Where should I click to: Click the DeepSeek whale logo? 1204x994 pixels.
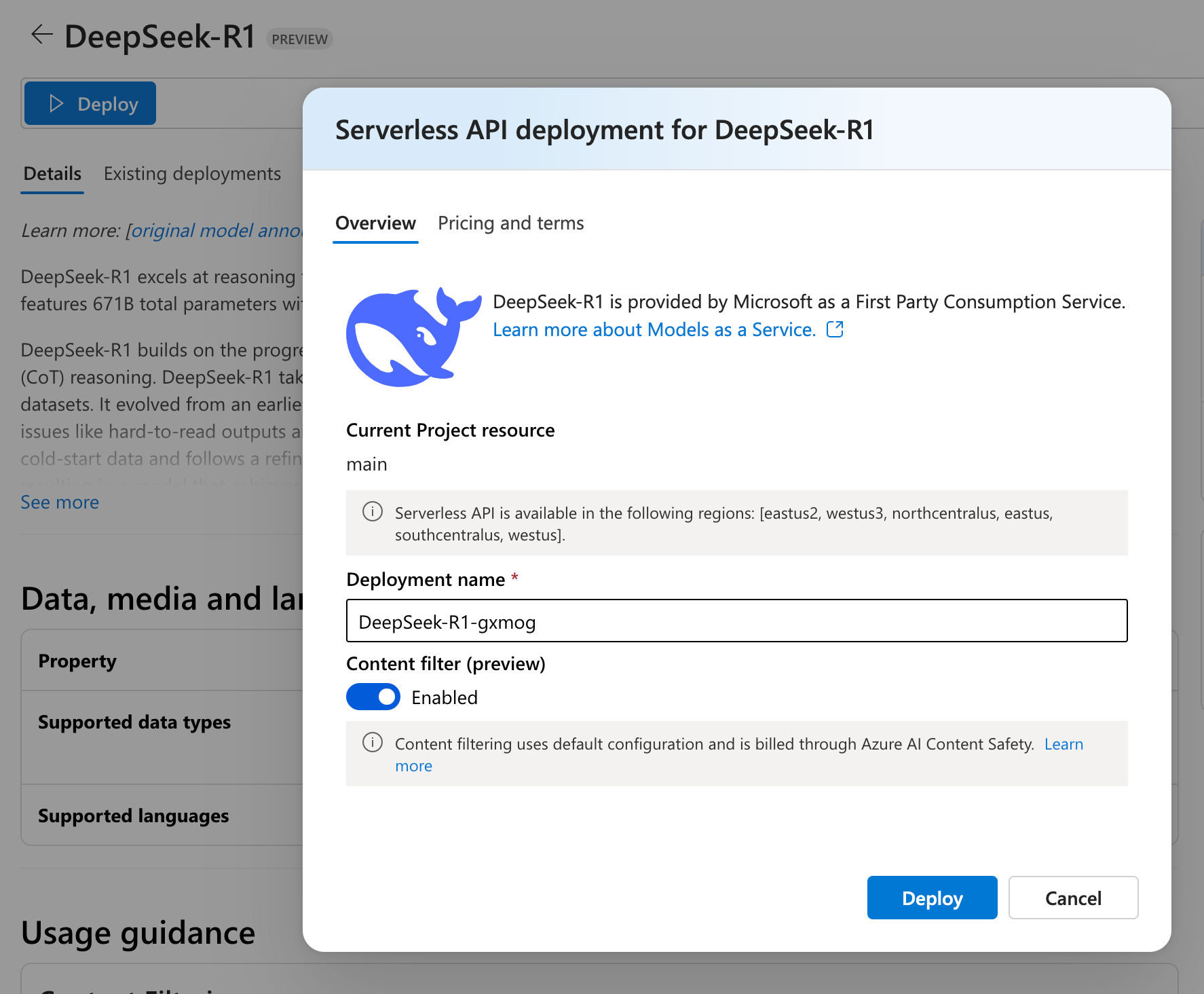(413, 337)
